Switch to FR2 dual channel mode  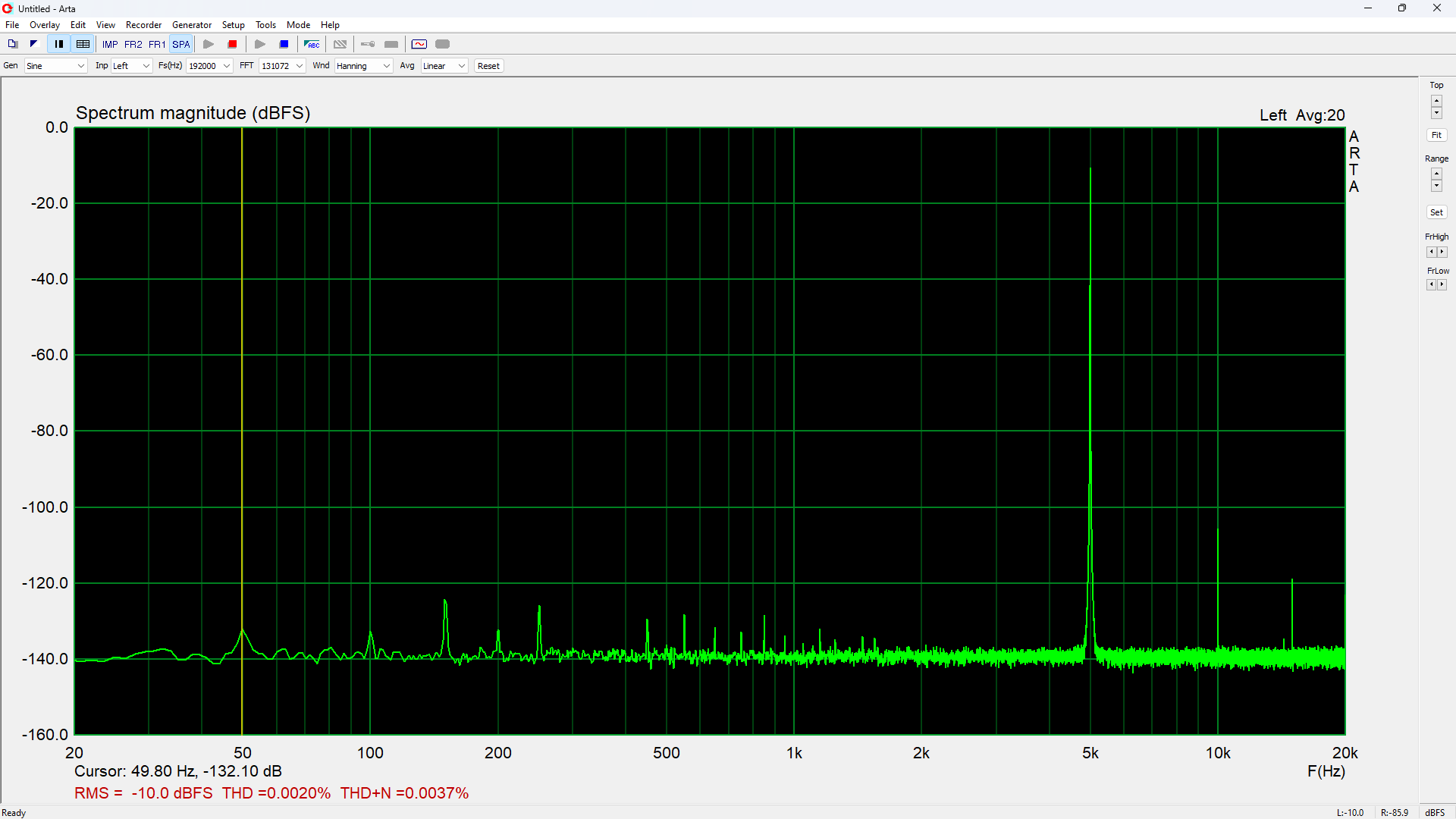(133, 44)
